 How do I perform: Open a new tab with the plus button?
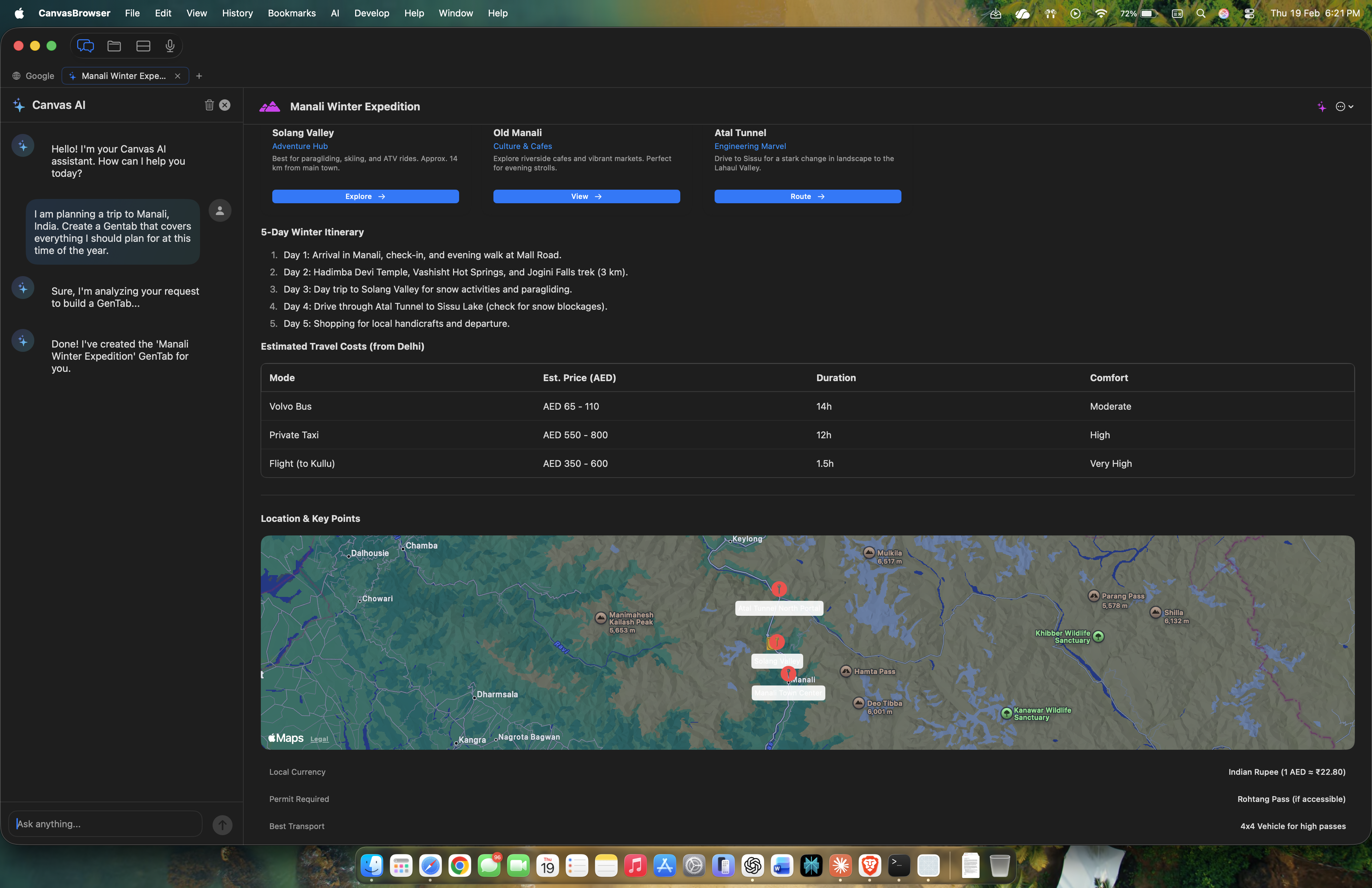tap(199, 75)
